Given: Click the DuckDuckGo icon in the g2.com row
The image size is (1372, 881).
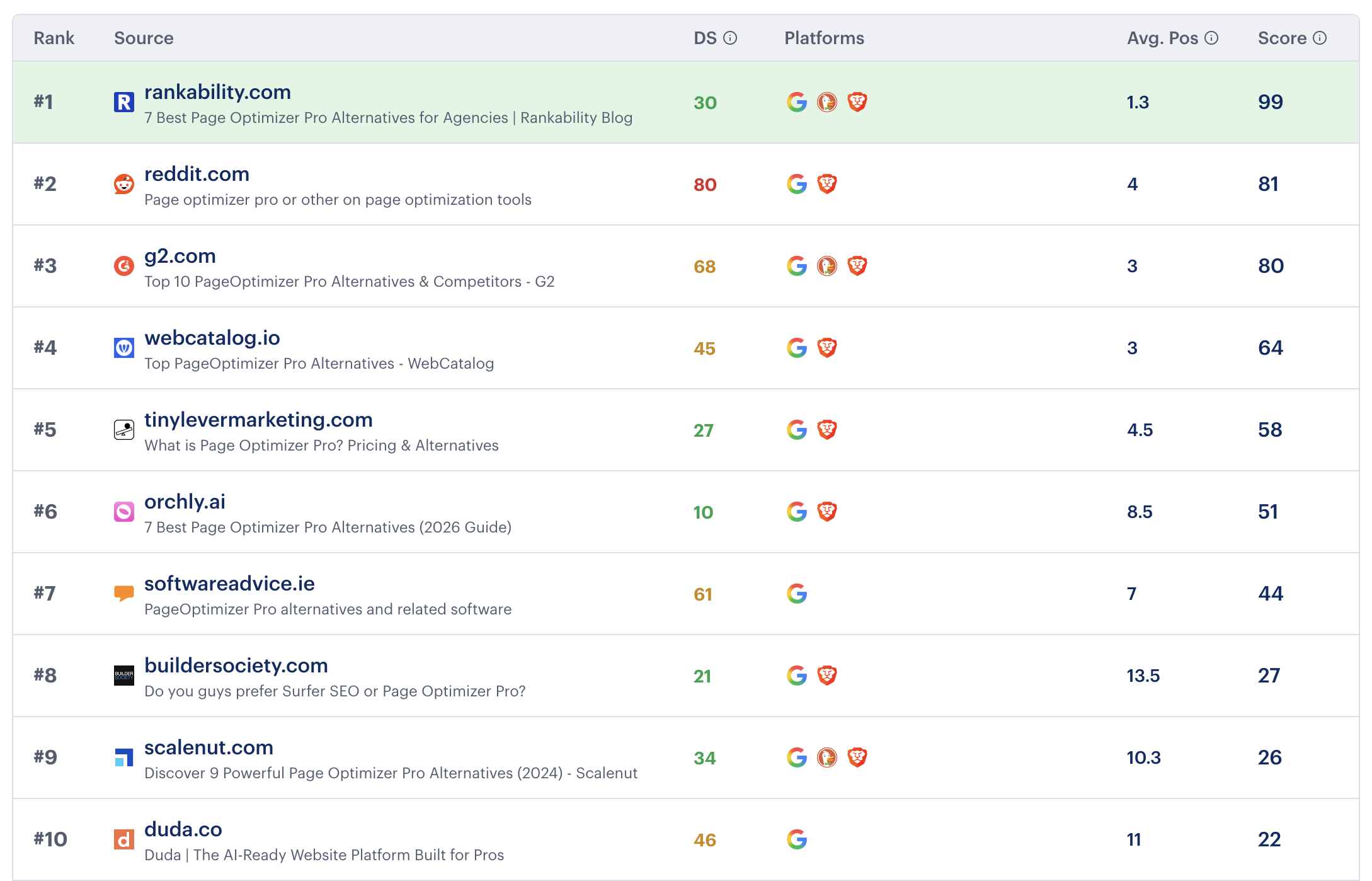Looking at the screenshot, I should [826, 266].
